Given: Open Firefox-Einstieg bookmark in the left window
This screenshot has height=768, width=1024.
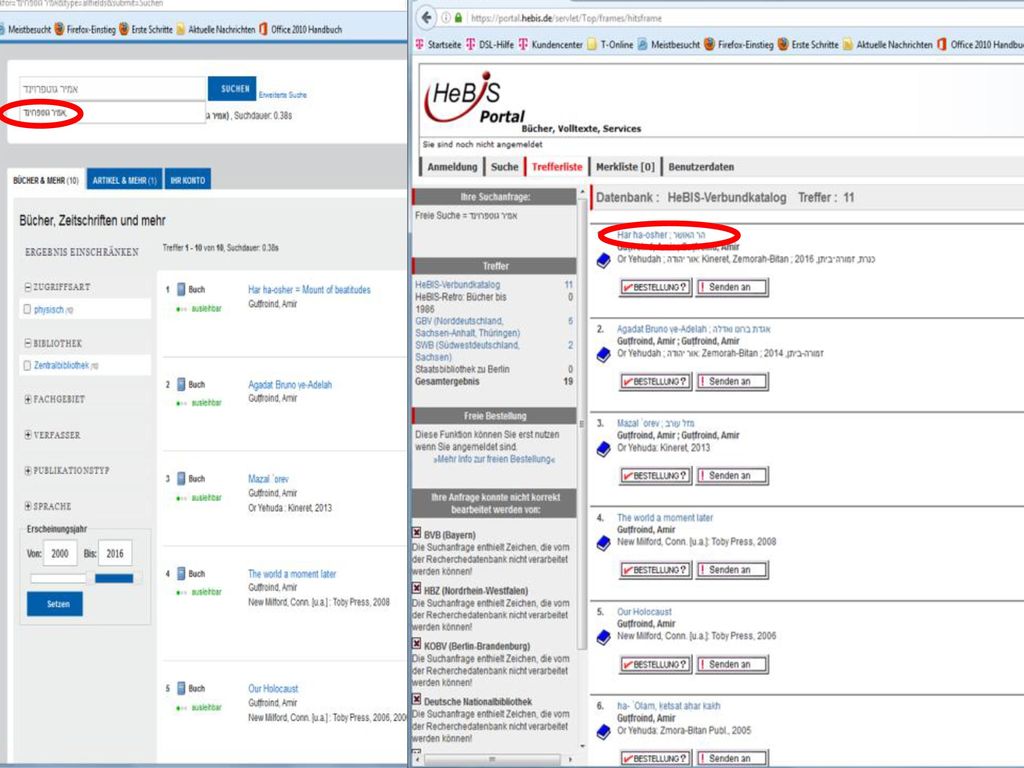Looking at the screenshot, I should click(x=85, y=29).
